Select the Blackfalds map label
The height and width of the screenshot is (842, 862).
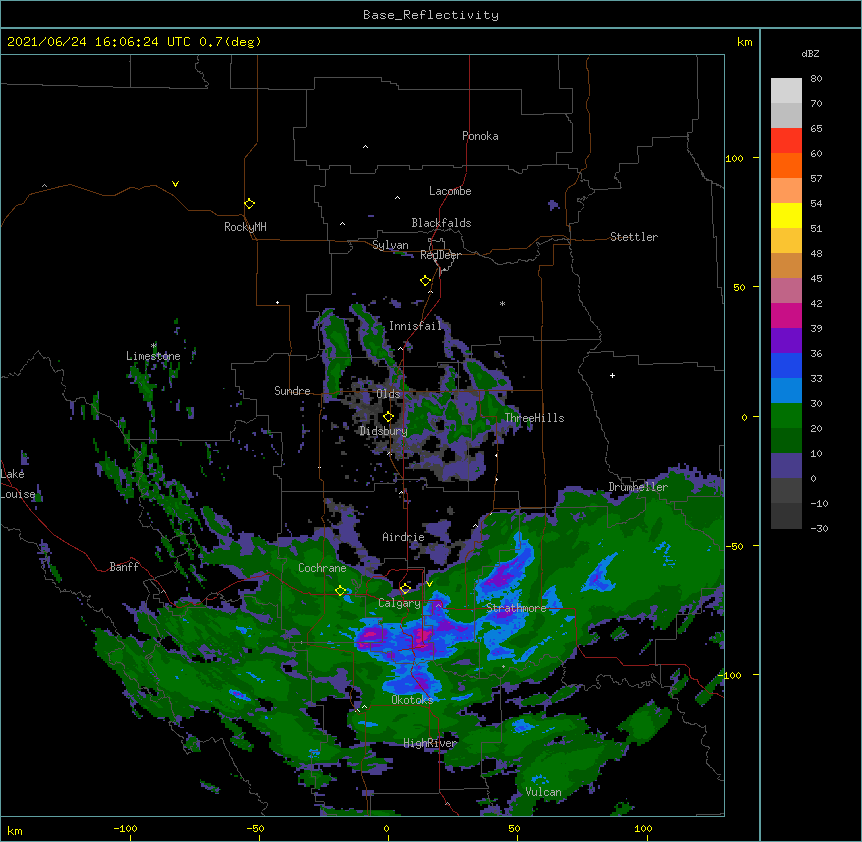click(441, 223)
